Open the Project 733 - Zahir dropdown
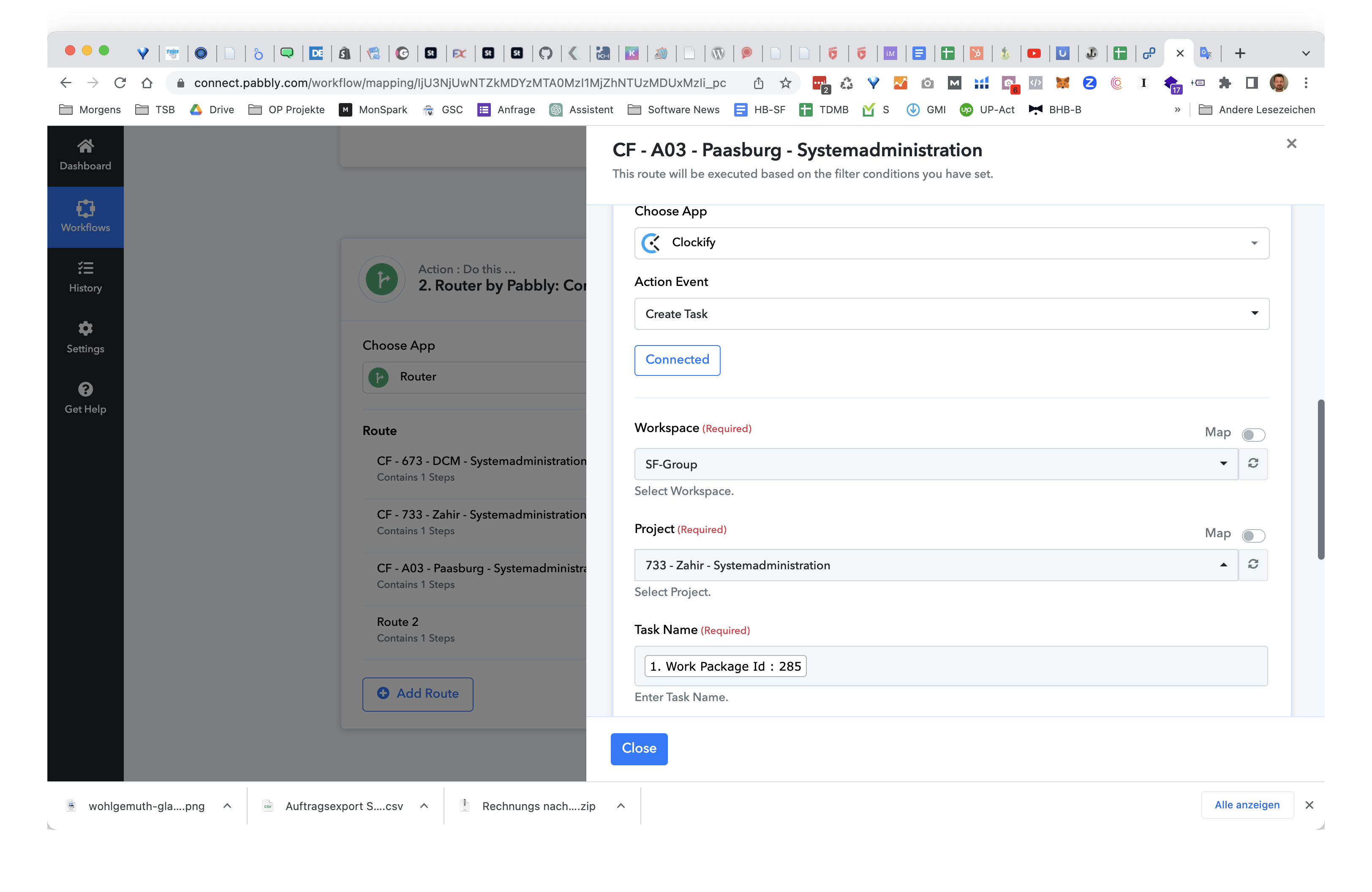Image resolution: width=1372 pixels, height=892 pixels. pos(936,565)
